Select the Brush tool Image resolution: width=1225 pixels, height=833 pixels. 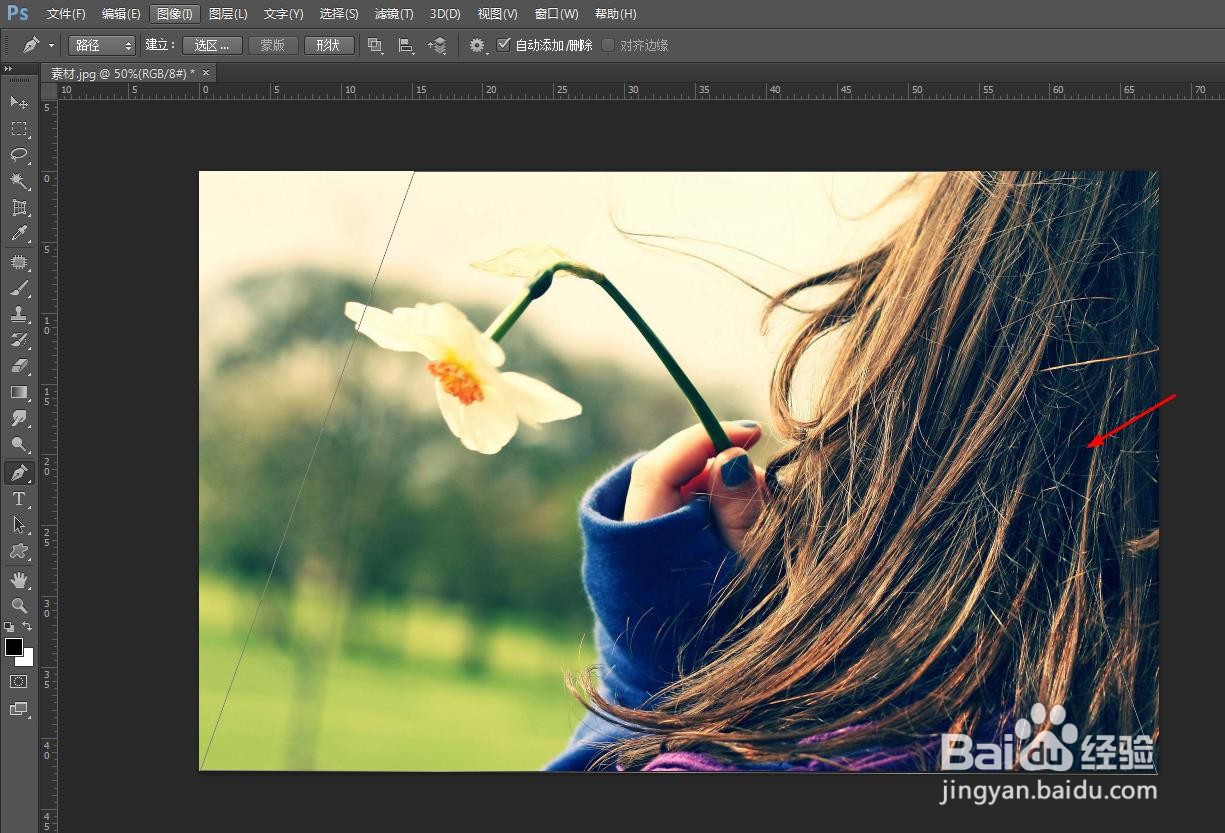[19, 288]
